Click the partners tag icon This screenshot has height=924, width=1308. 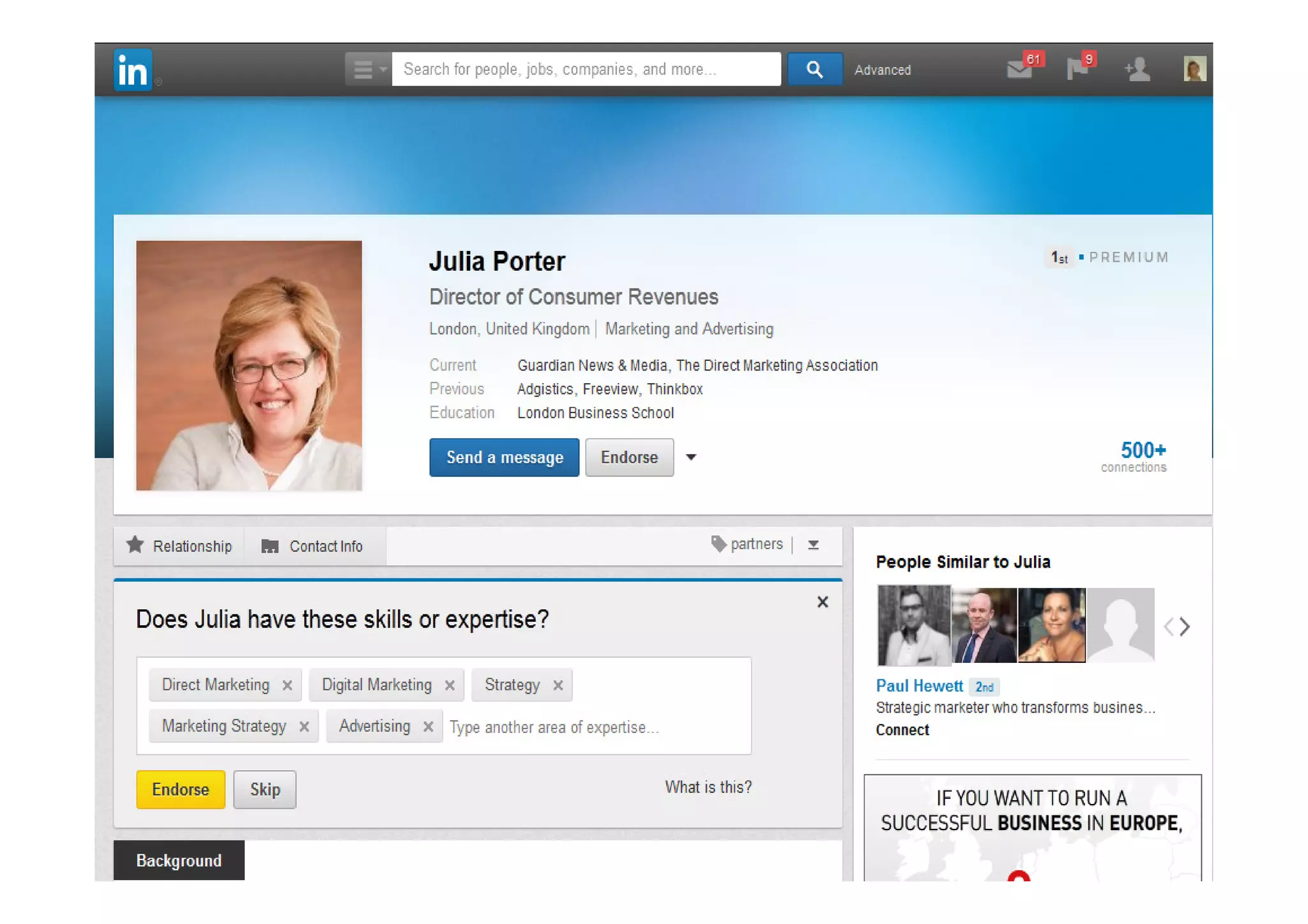pyautogui.click(x=719, y=544)
